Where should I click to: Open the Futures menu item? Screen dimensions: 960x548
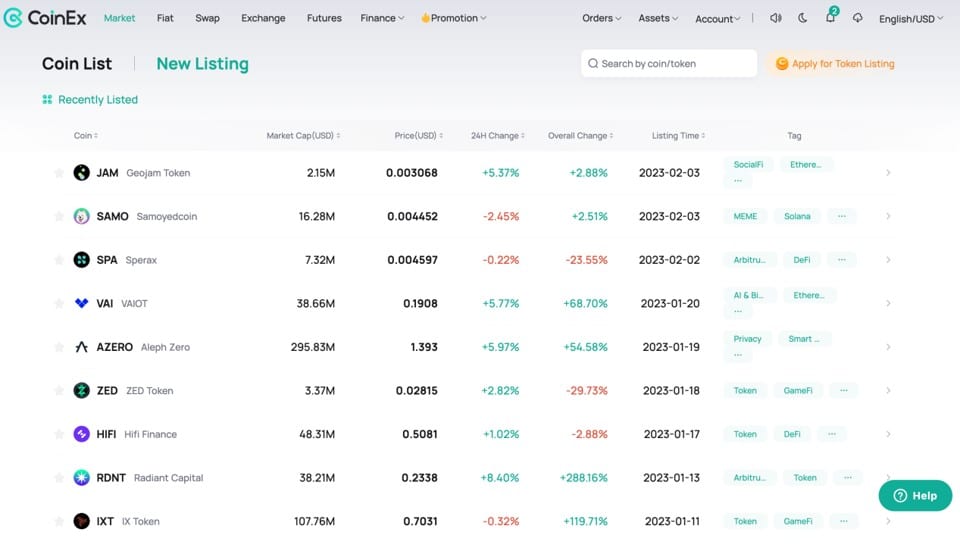(324, 18)
